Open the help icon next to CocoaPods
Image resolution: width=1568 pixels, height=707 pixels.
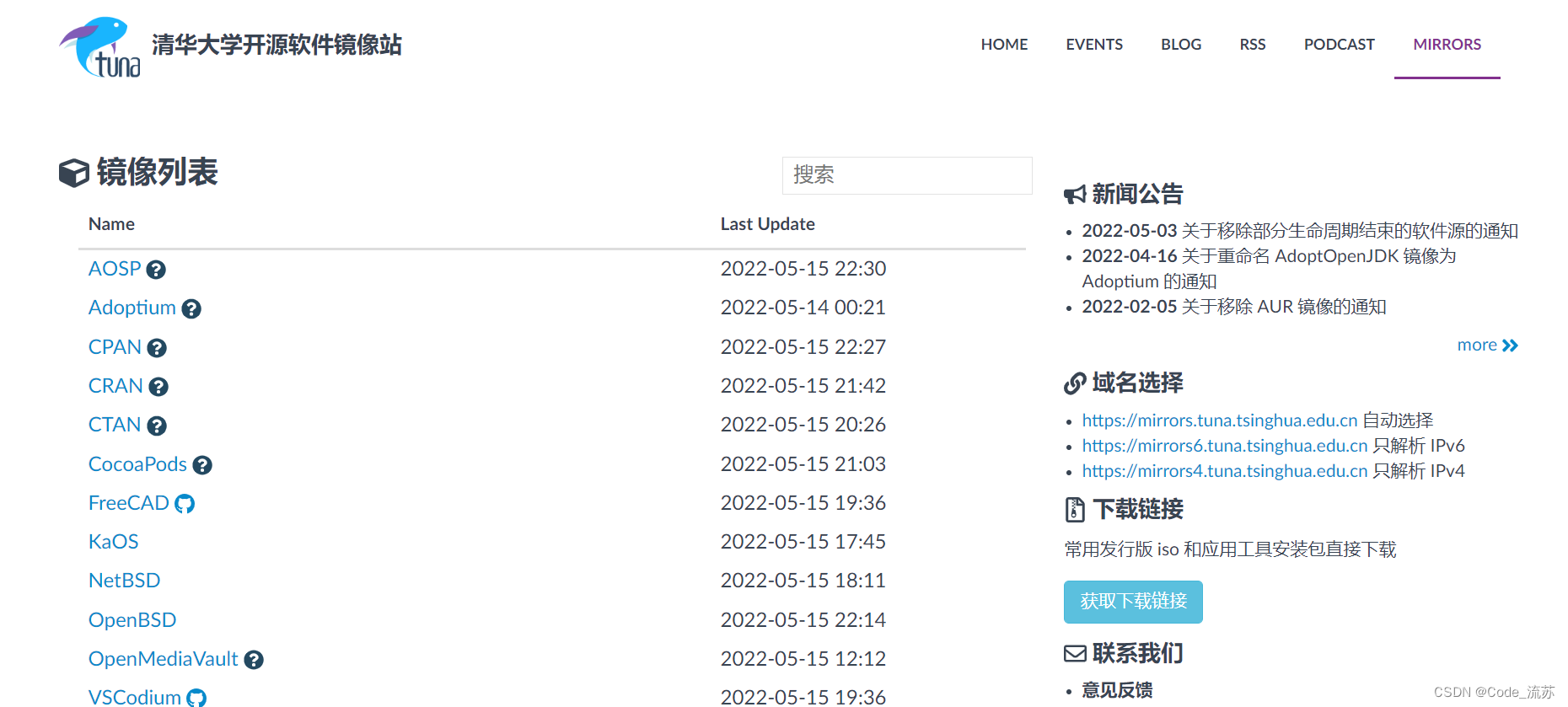[x=202, y=465]
